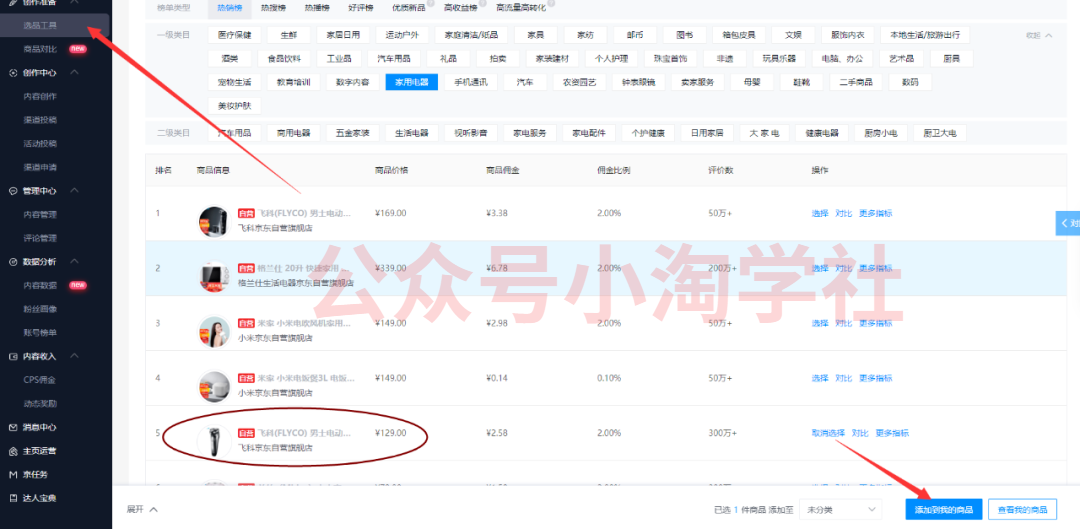The width and height of the screenshot is (1080, 529).
Task: Click the 求任务 sidebar icon
Action: pos(13,474)
